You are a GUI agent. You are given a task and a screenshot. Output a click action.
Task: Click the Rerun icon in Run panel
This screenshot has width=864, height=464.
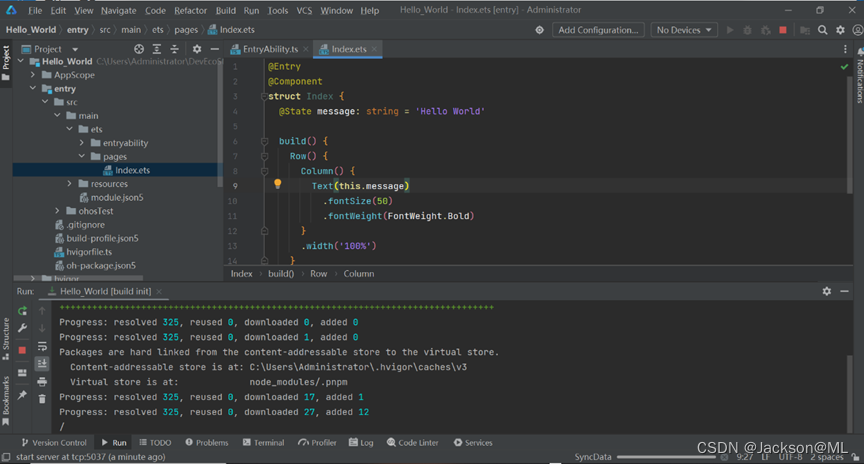coord(22,311)
